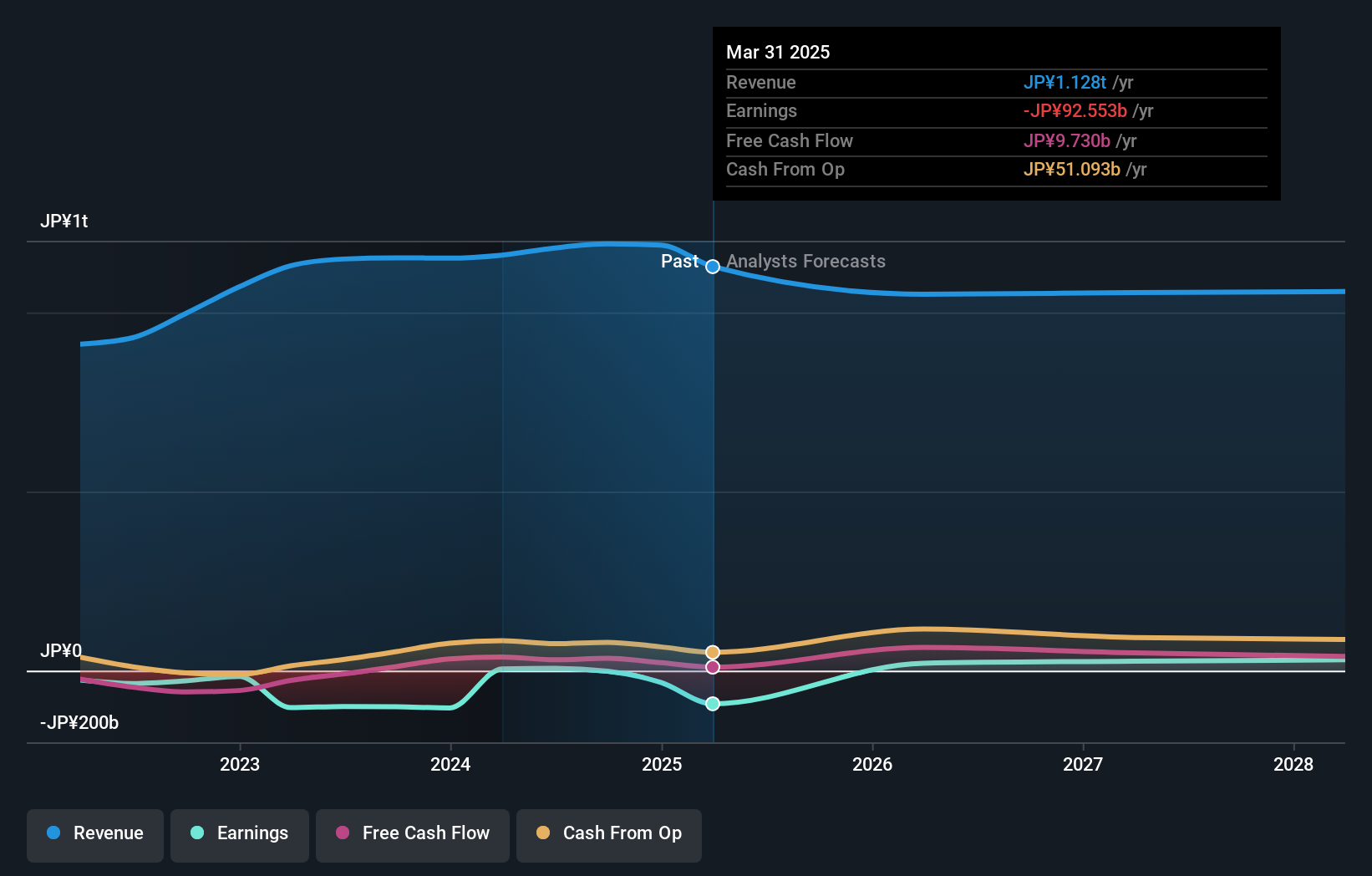Click the Earnings data point marker at Mar 2025
This screenshot has width=1372, height=876.
[713, 704]
